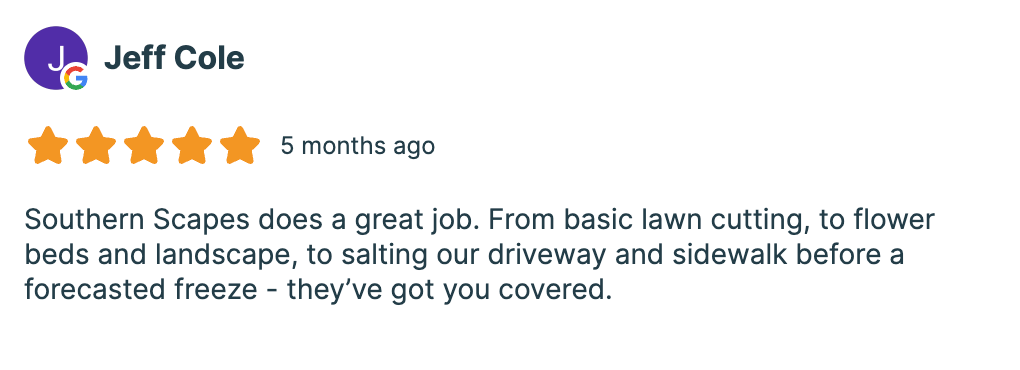
Task: Click the Google G logo badge
Action: (75, 78)
